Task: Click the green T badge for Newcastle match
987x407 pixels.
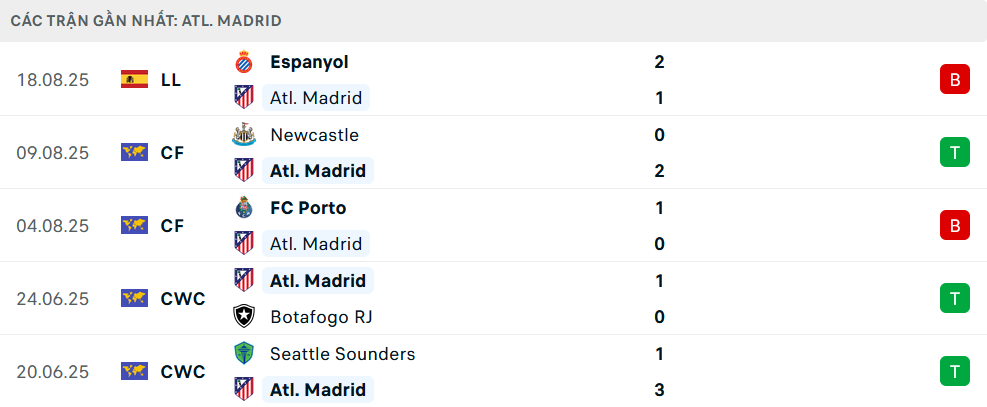Action: pos(955,152)
